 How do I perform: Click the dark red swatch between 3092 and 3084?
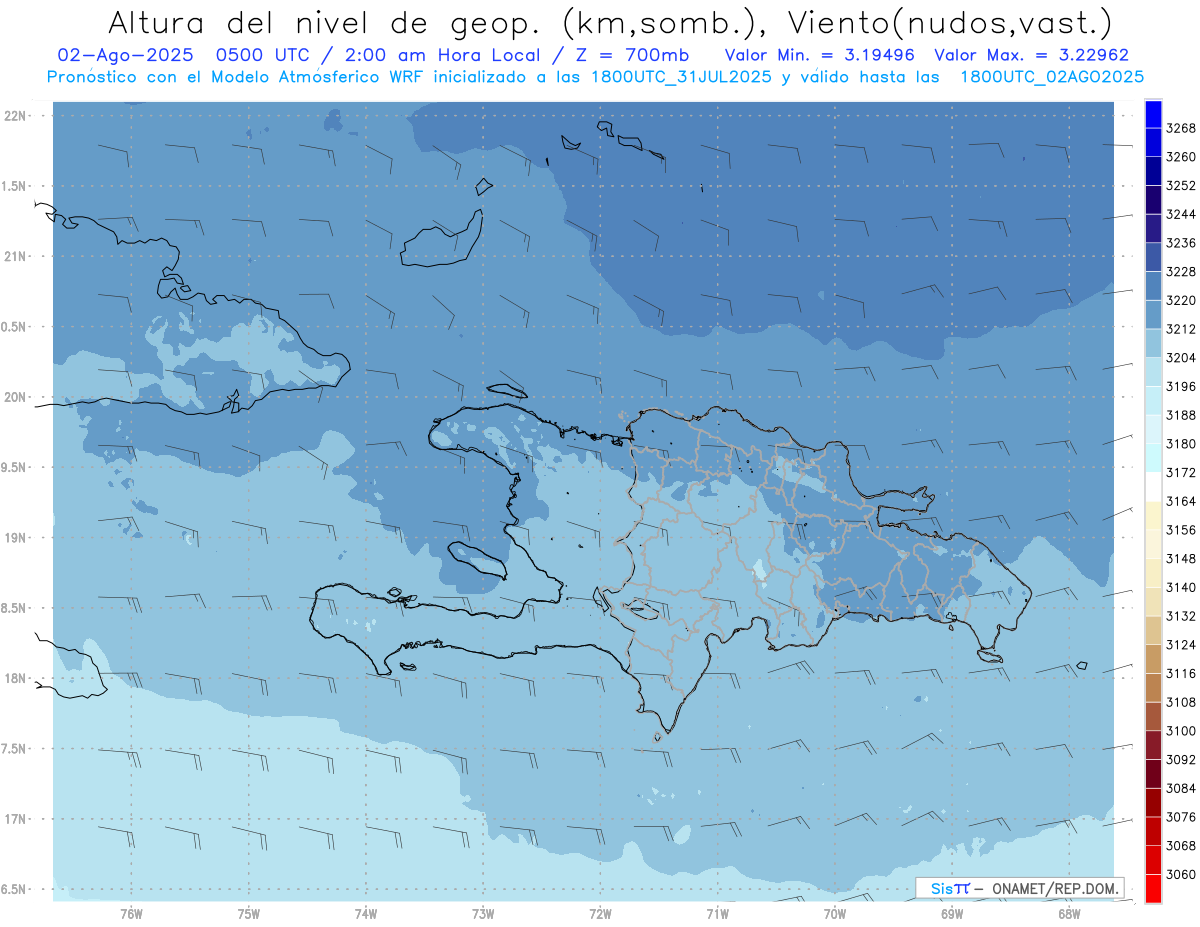tap(1153, 774)
